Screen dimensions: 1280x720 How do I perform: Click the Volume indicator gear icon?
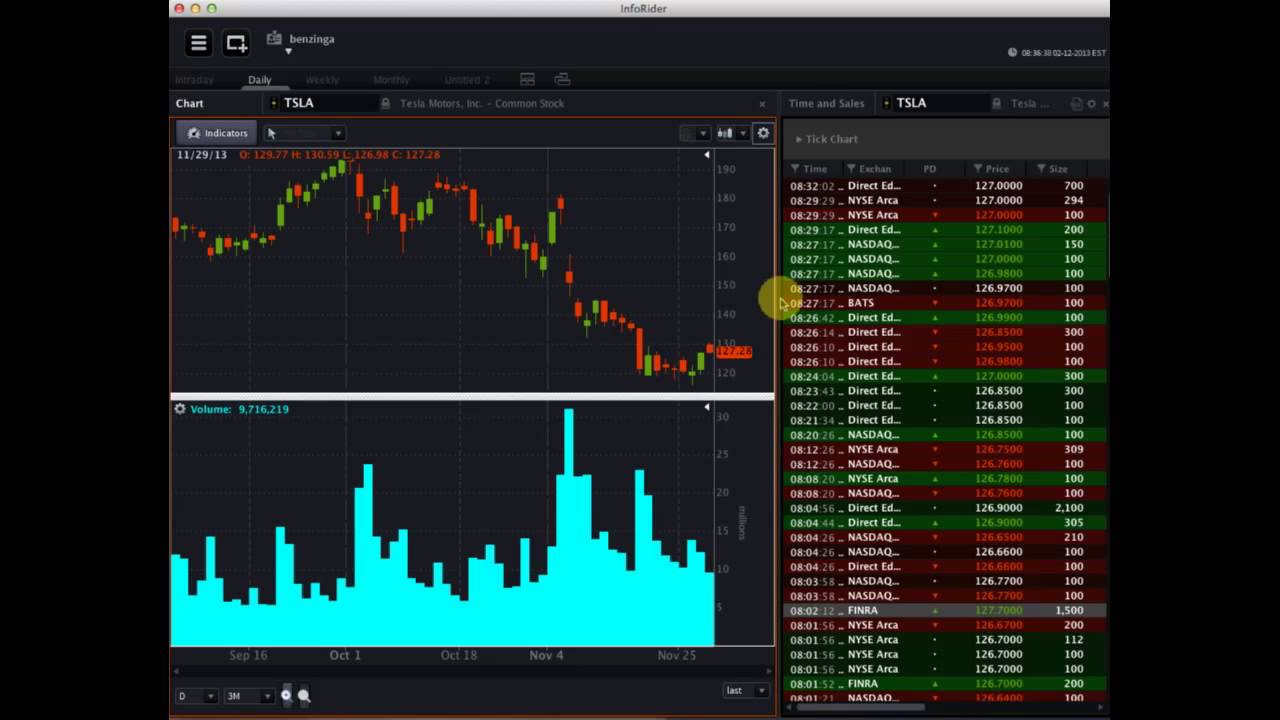(180, 409)
